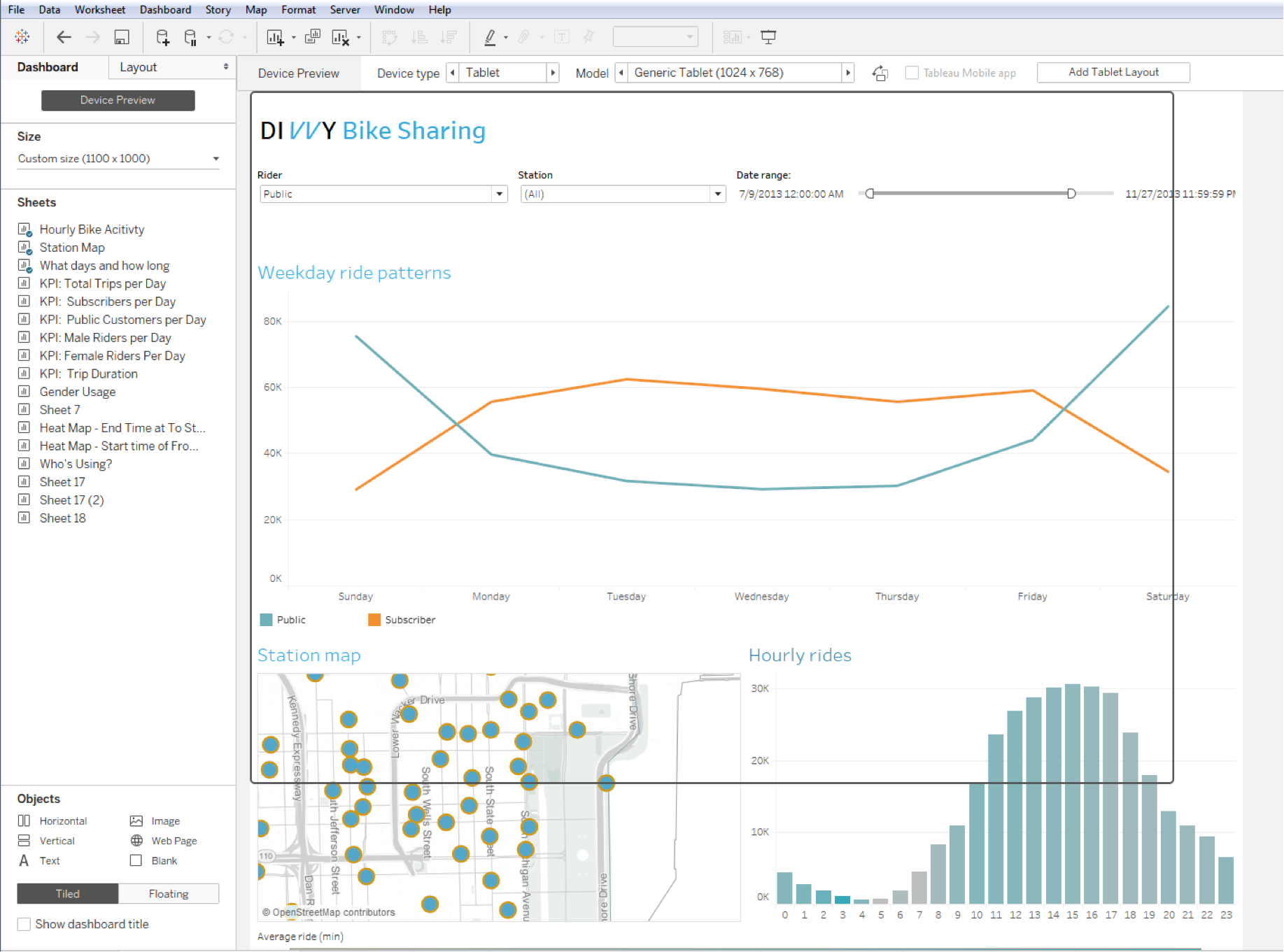This screenshot has width=1284, height=952.
Task: Click the Web Page object icon
Action: [136, 841]
